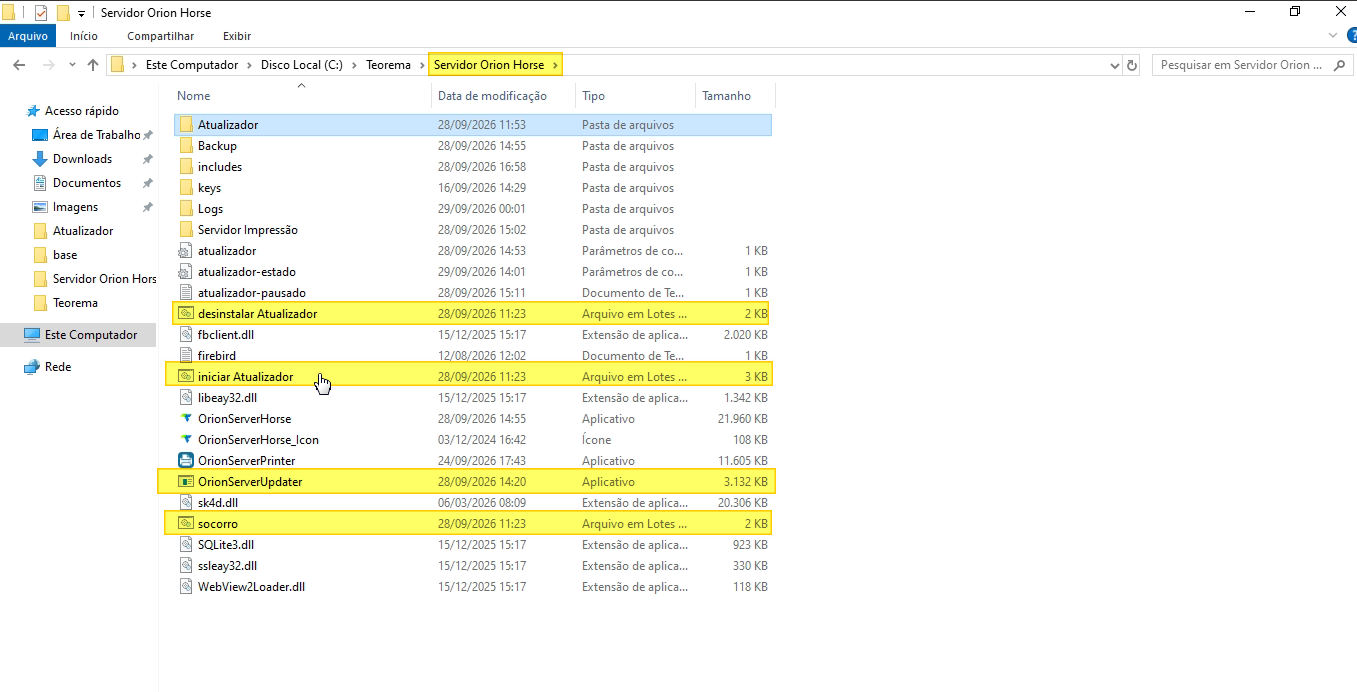Screen dimensions: 1357x692
Task: Switch to the Início ribbon tab
Action: coord(84,36)
